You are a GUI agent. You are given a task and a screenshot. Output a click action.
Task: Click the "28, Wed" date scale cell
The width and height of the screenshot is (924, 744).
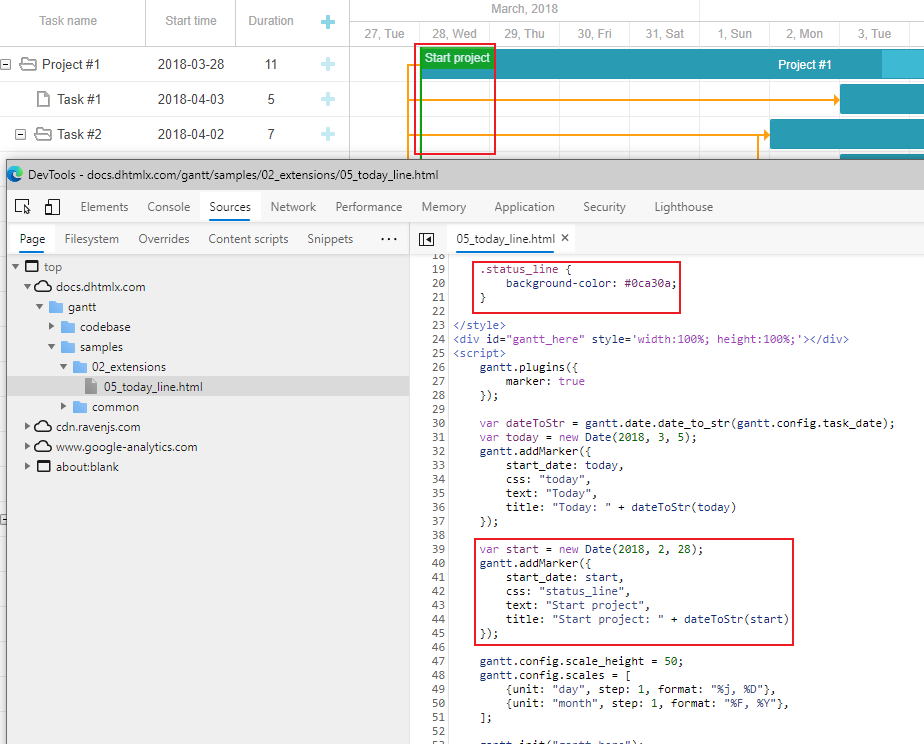pyautogui.click(x=454, y=34)
